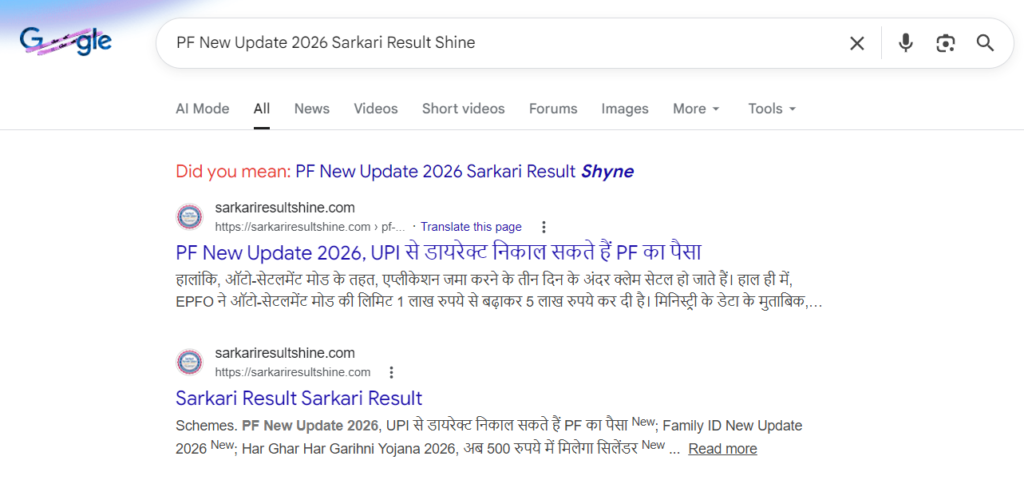Click inside the search query field
The width and height of the screenshot is (1024, 488).
500,43
